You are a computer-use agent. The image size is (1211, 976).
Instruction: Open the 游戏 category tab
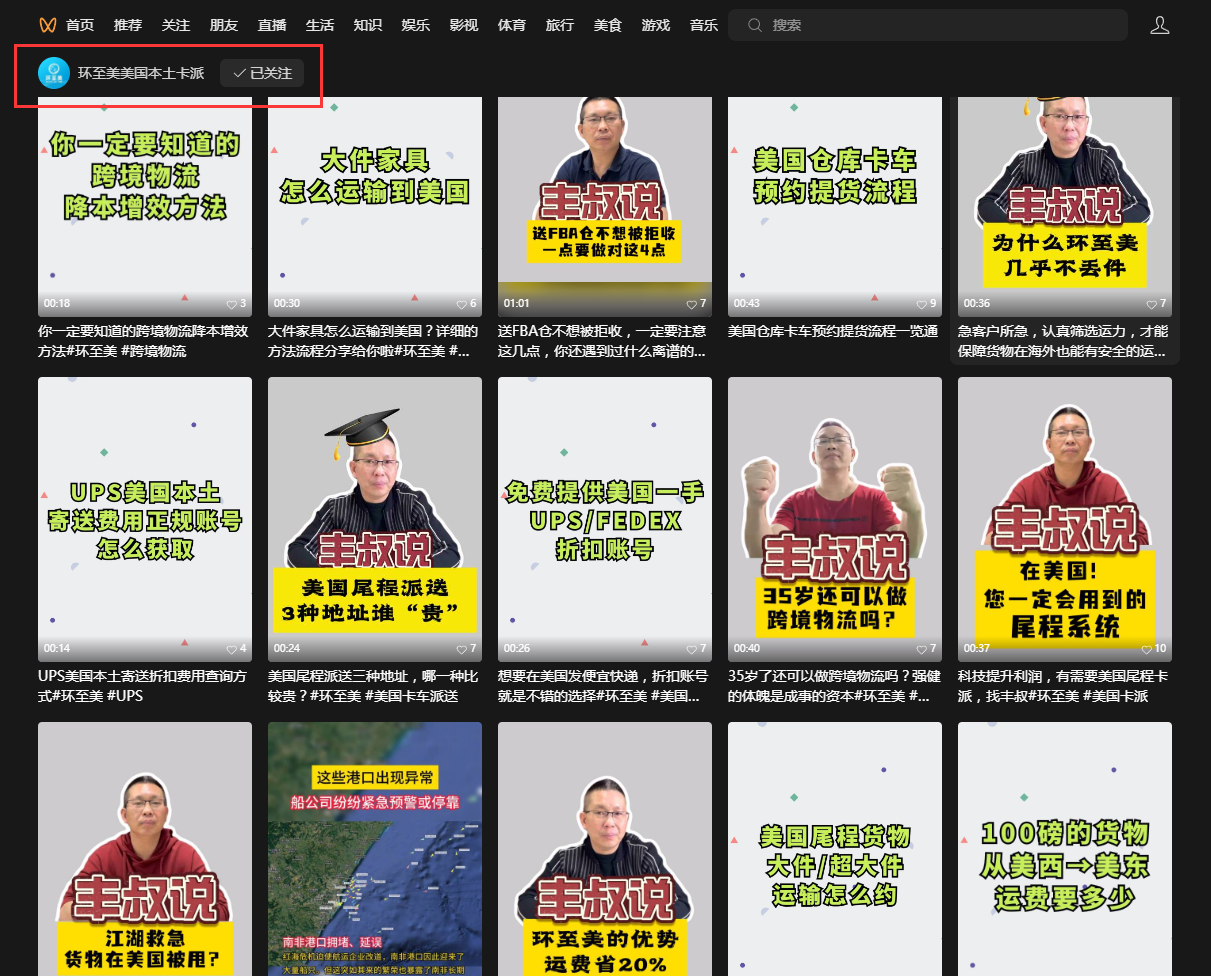point(656,25)
